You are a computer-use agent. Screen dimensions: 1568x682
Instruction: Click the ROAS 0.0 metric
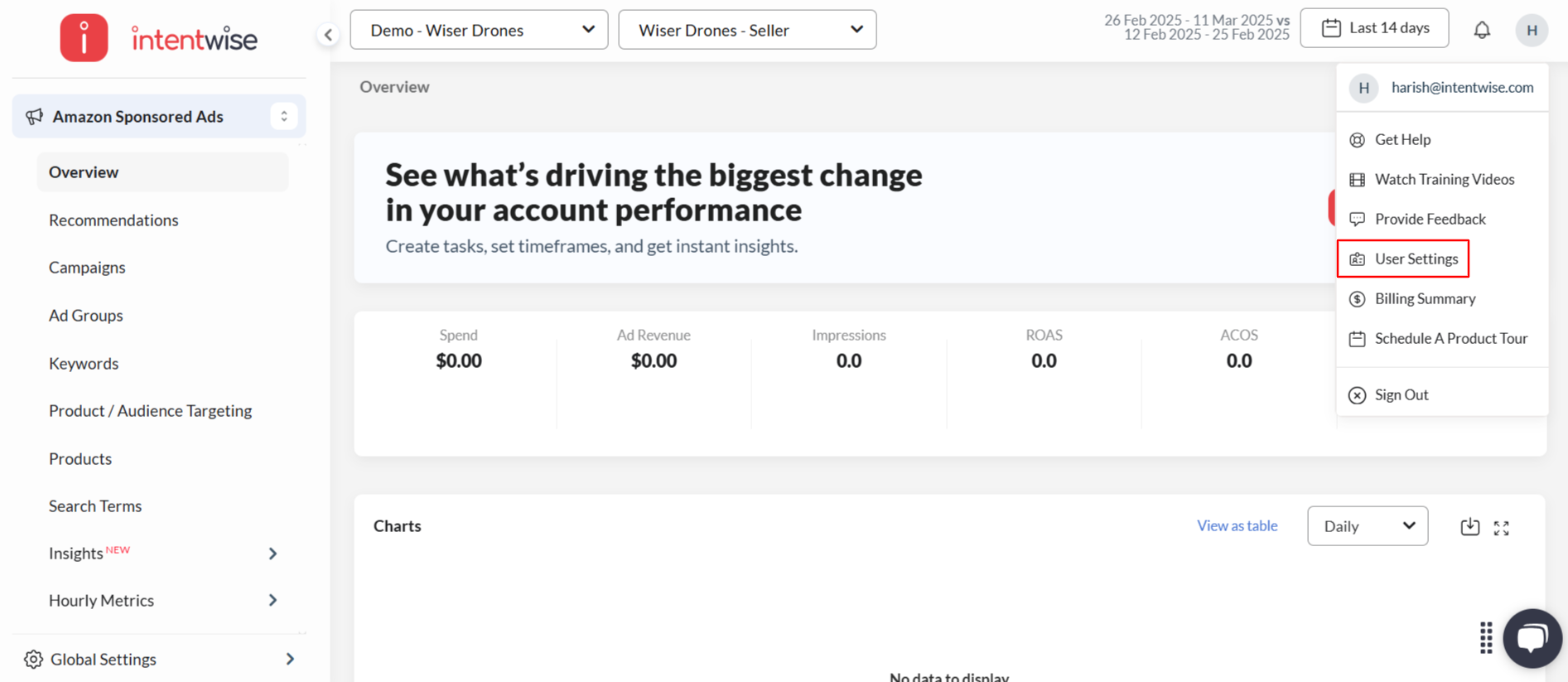pyautogui.click(x=1044, y=348)
